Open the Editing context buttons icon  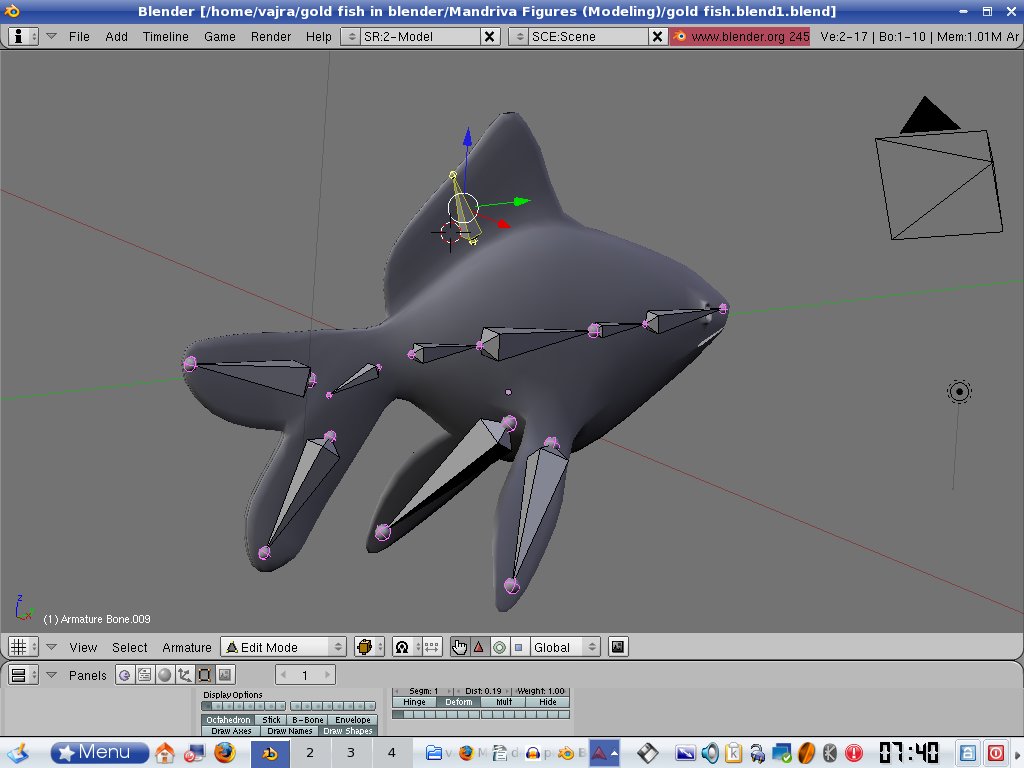click(x=205, y=675)
